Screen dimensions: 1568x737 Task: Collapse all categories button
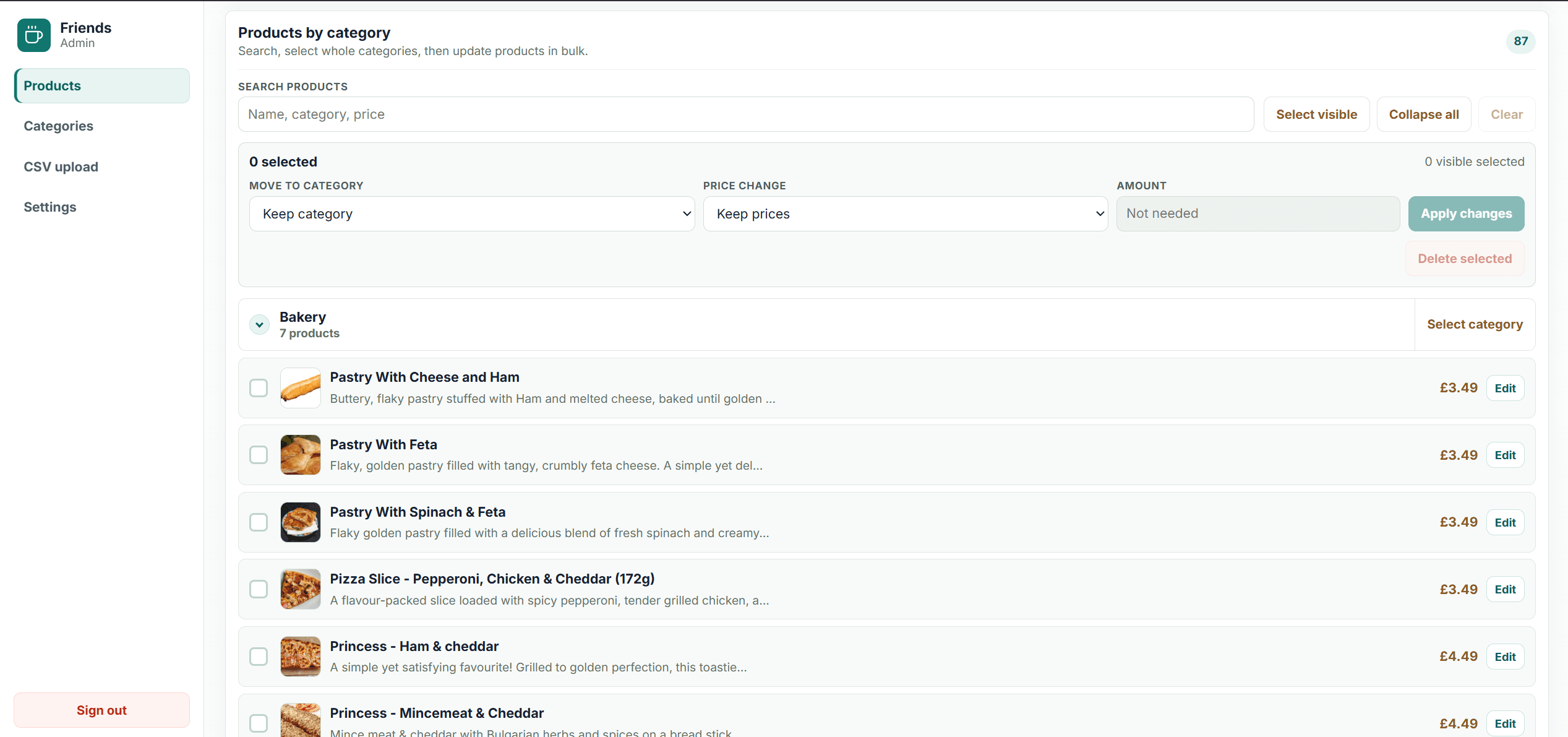1424,114
